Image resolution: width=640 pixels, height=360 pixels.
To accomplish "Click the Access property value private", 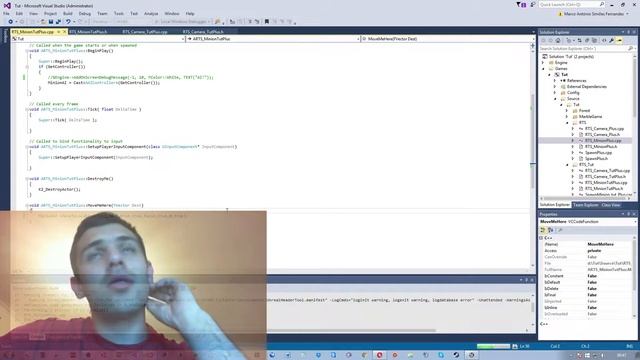I will pyautogui.click(x=594, y=251).
